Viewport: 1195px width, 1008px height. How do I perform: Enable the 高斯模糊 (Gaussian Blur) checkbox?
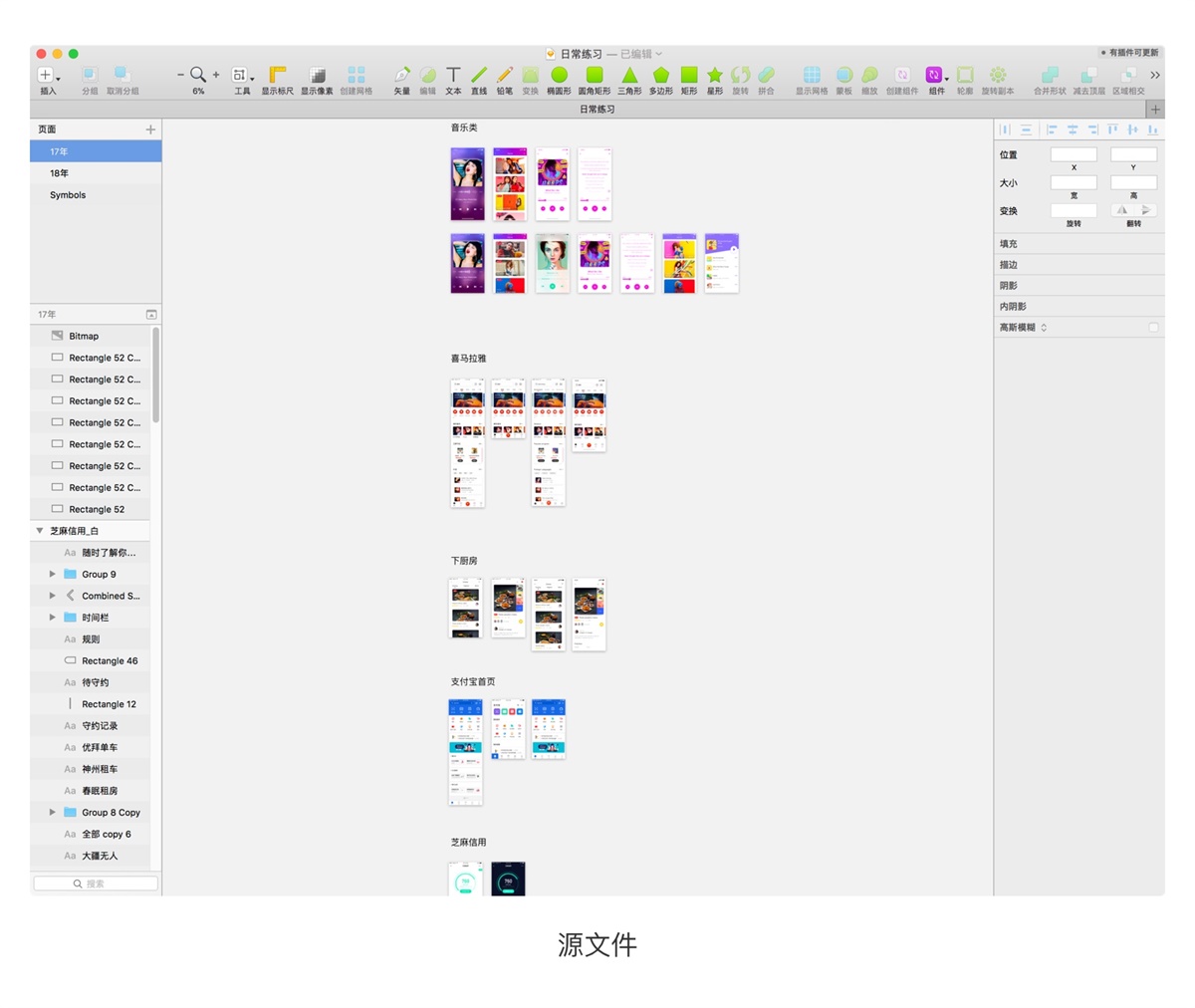[x=1153, y=327]
